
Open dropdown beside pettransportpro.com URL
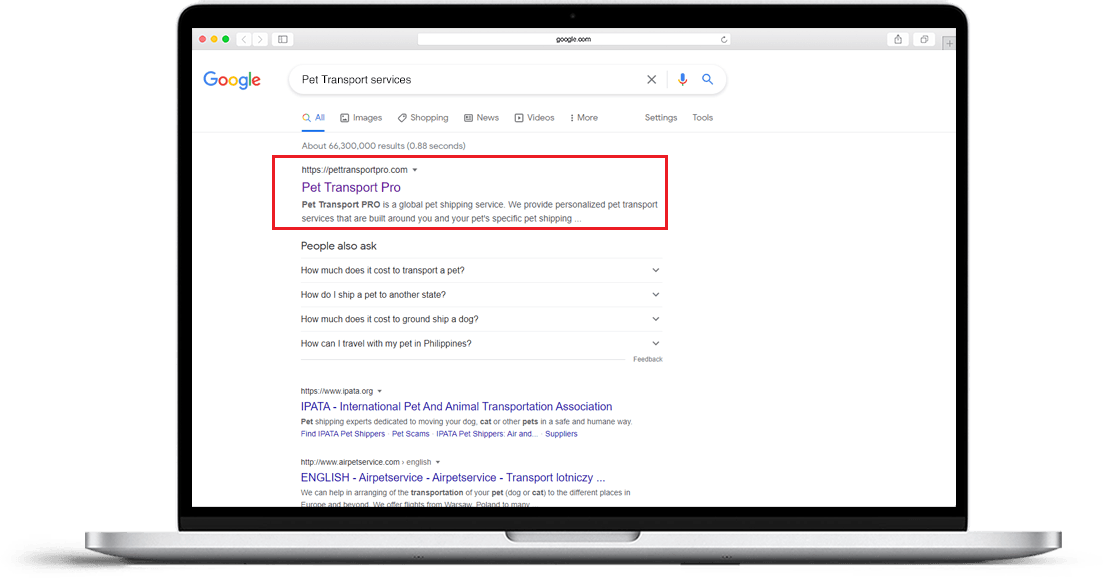(415, 170)
